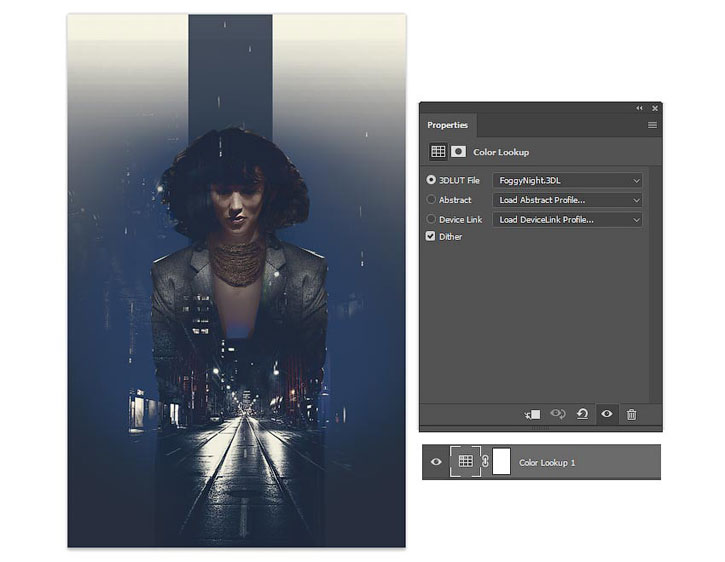Close the Properties panel
This screenshot has width=725, height=562.
(x=655, y=108)
